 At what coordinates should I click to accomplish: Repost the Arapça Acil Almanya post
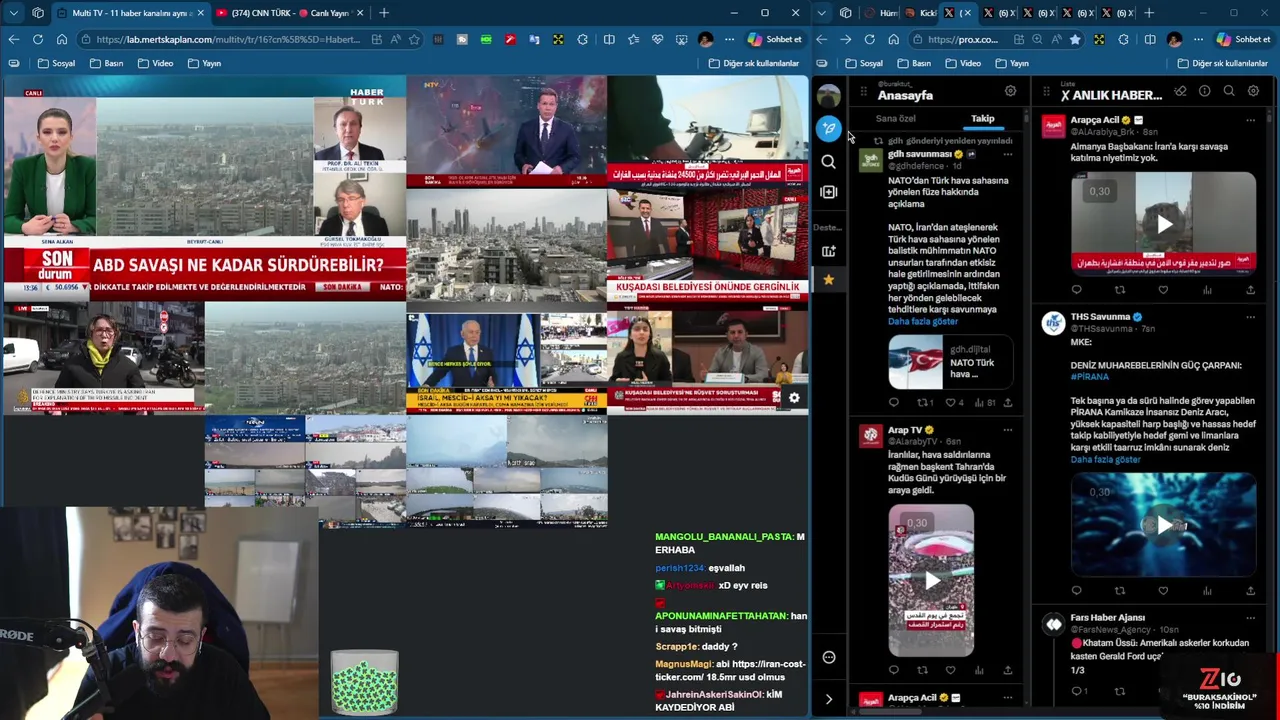(1120, 290)
